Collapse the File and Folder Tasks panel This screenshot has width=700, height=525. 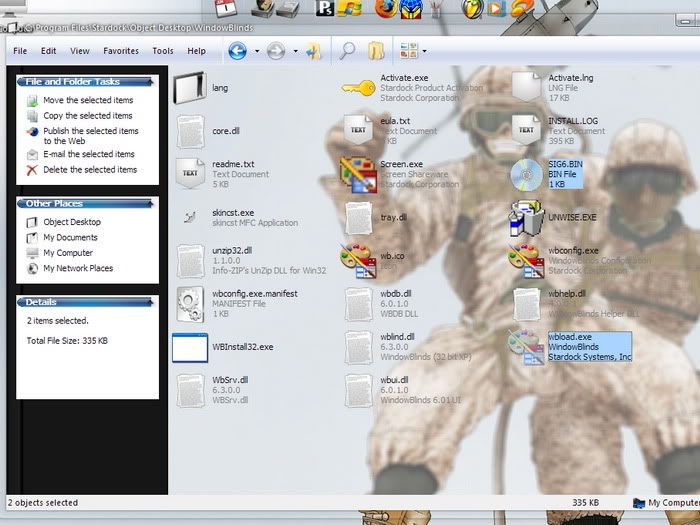coord(151,82)
